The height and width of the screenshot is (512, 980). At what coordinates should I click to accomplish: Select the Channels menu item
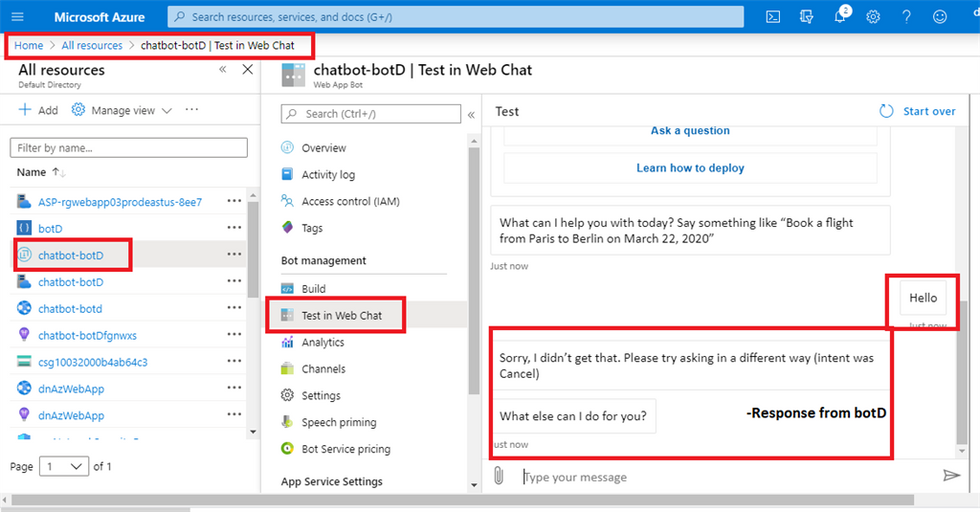[323, 369]
